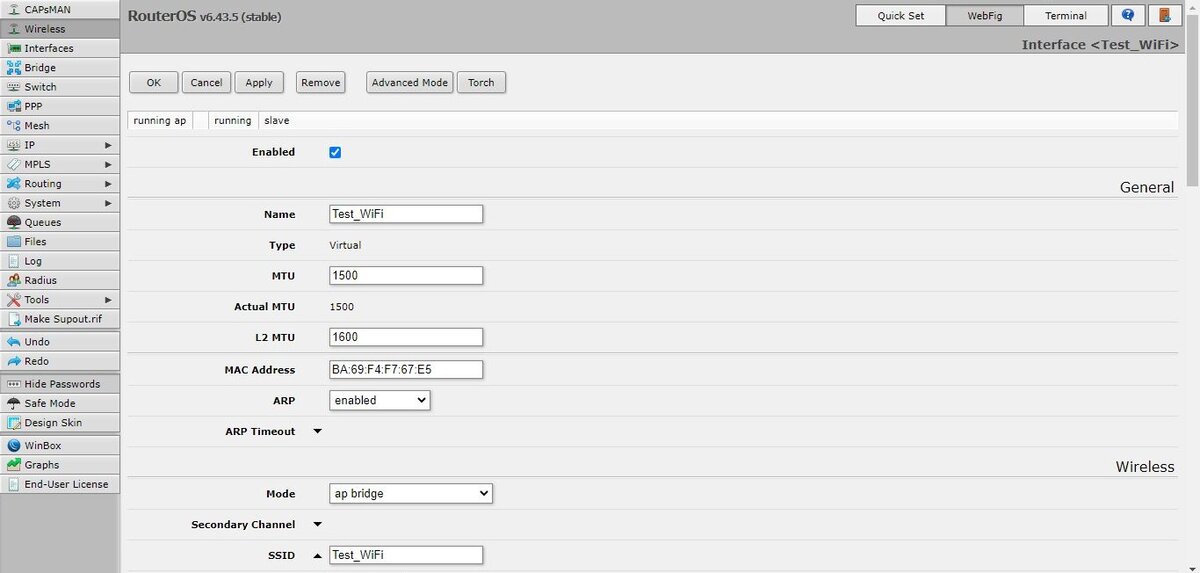Click the Safe Mode umbrella icon

click(14, 403)
